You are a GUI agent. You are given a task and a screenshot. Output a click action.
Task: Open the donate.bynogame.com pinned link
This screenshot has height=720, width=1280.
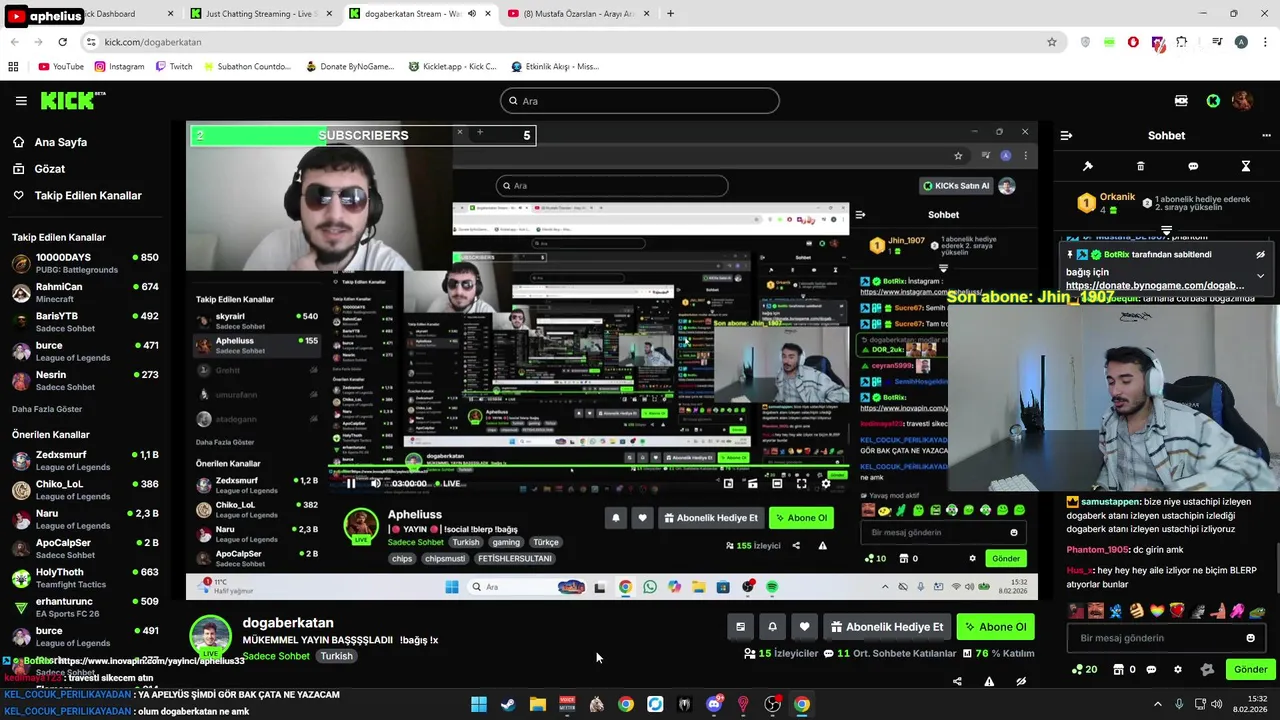pyautogui.click(x=1155, y=285)
